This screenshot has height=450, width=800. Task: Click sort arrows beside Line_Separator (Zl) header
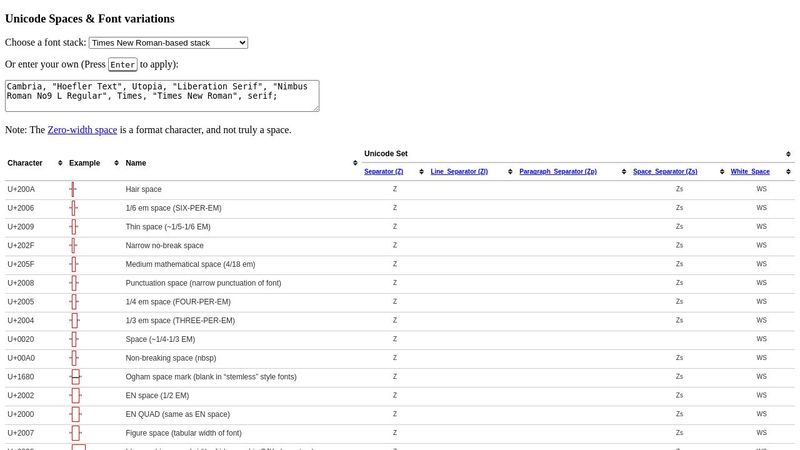pyautogui.click(x=510, y=172)
